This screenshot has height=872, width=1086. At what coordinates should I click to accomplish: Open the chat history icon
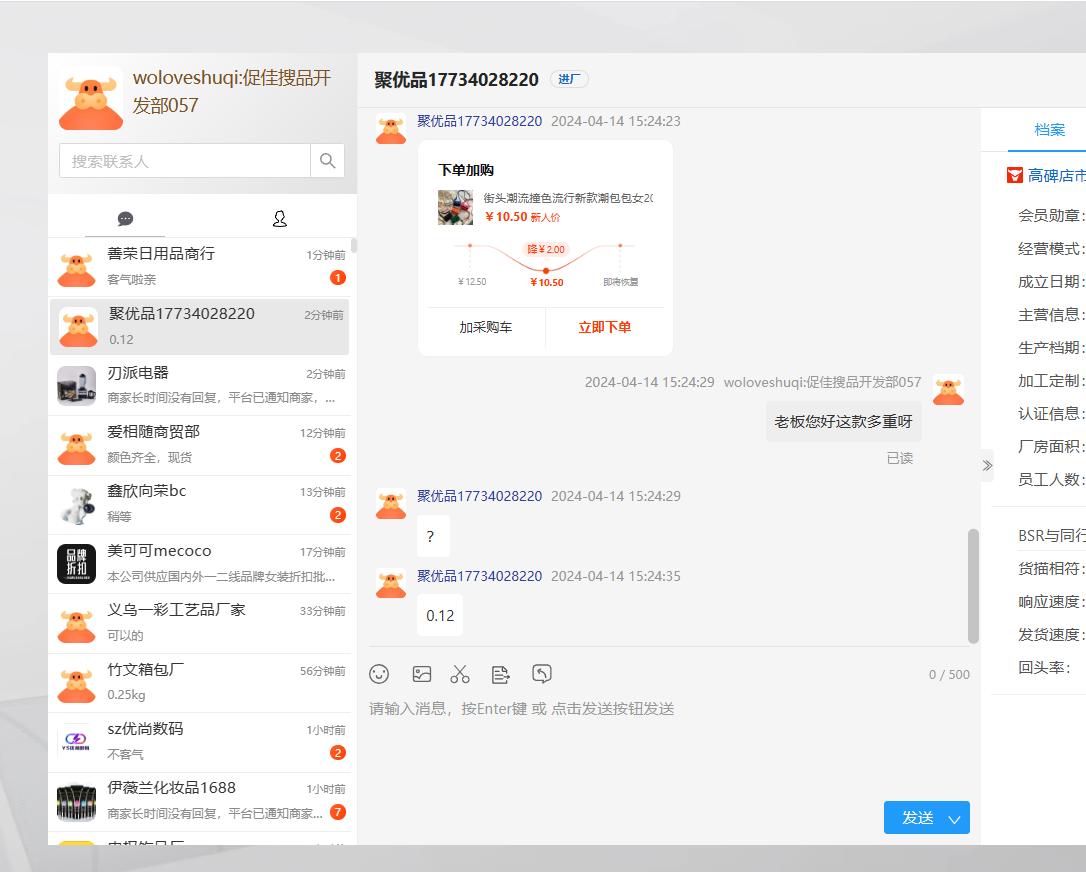coord(542,674)
